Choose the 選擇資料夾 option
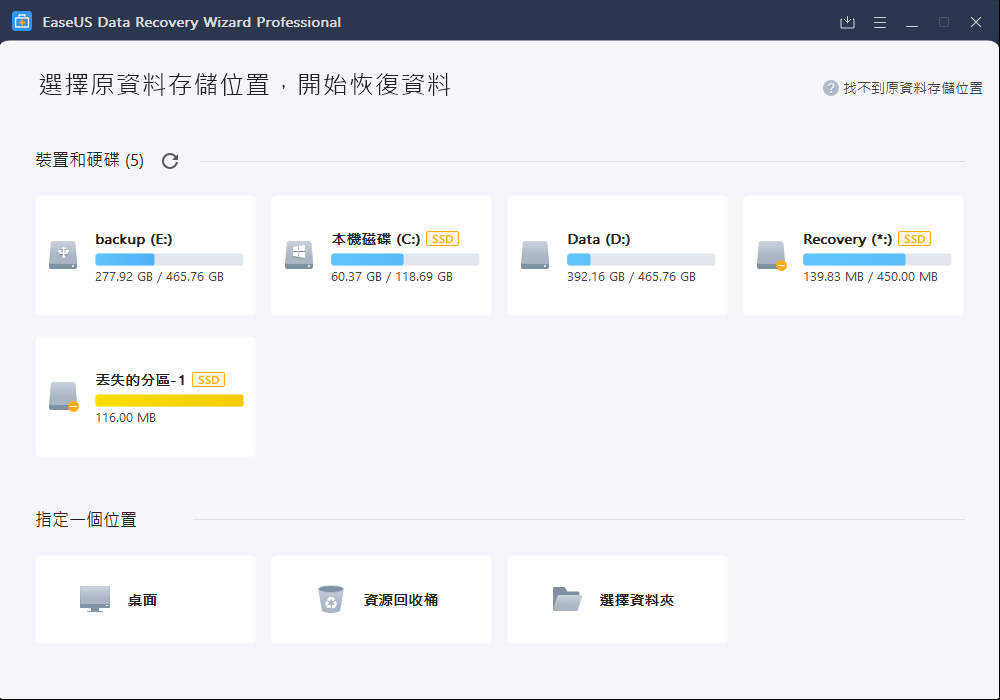The image size is (1000, 700). [x=617, y=599]
